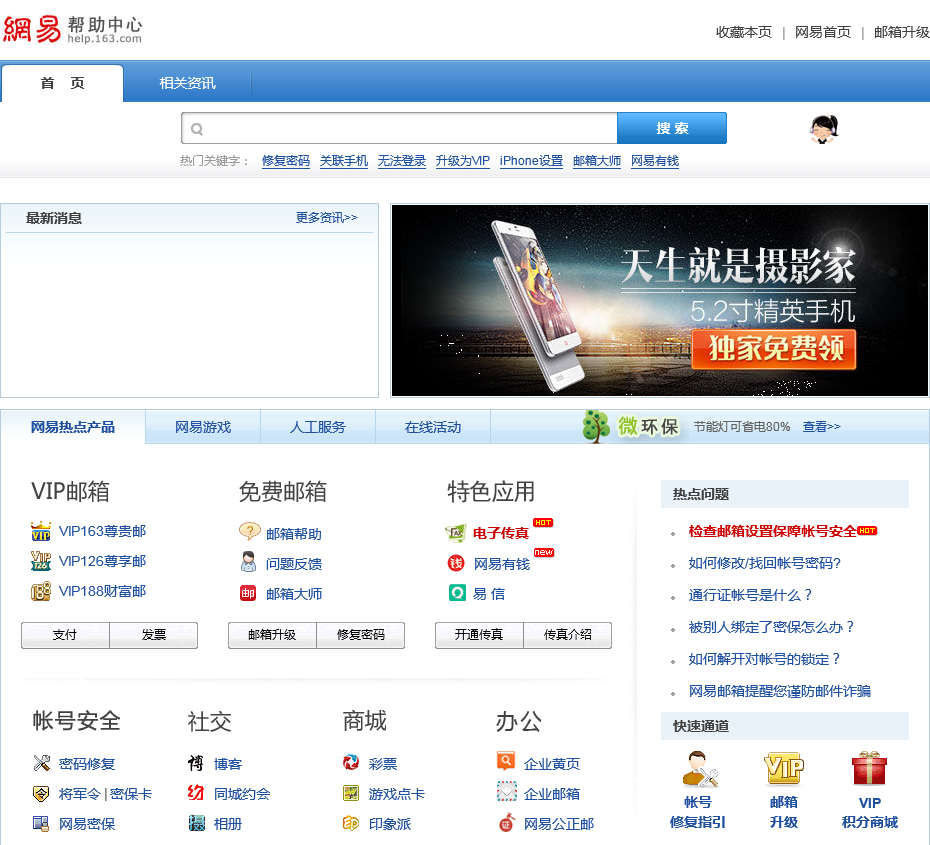The image size is (930, 845).
Task: Click the 企业邮箱 envelope icon
Action: click(507, 792)
